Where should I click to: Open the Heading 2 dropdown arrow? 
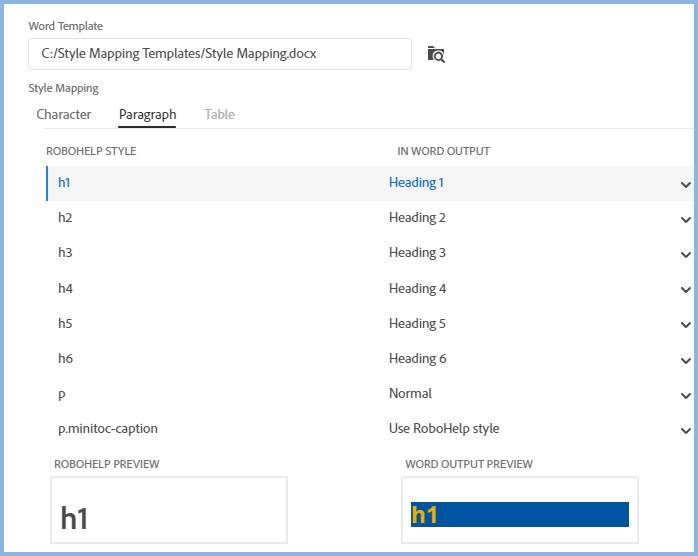(x=685, y=219)
